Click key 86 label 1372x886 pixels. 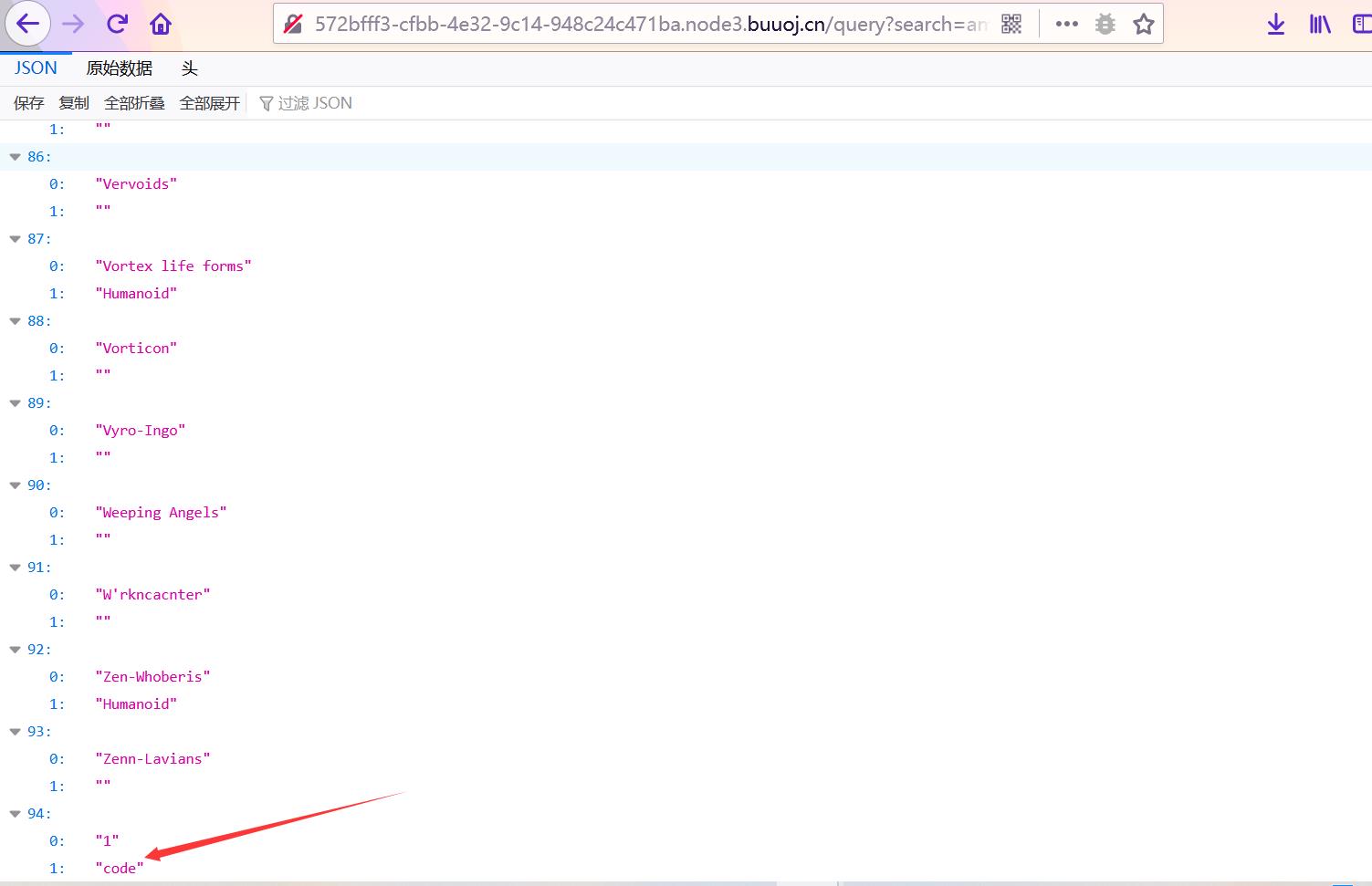pos(39,157)
